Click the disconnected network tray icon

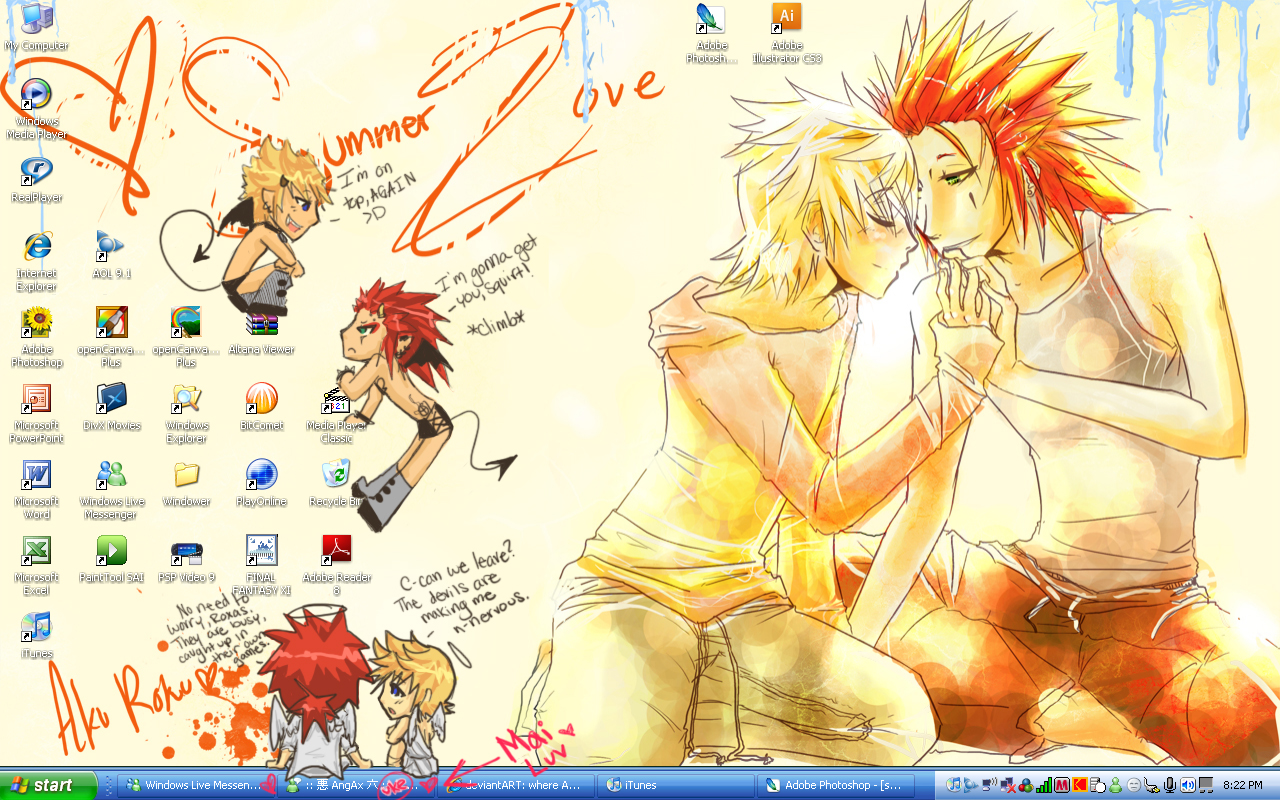[x=1008, y=785]
